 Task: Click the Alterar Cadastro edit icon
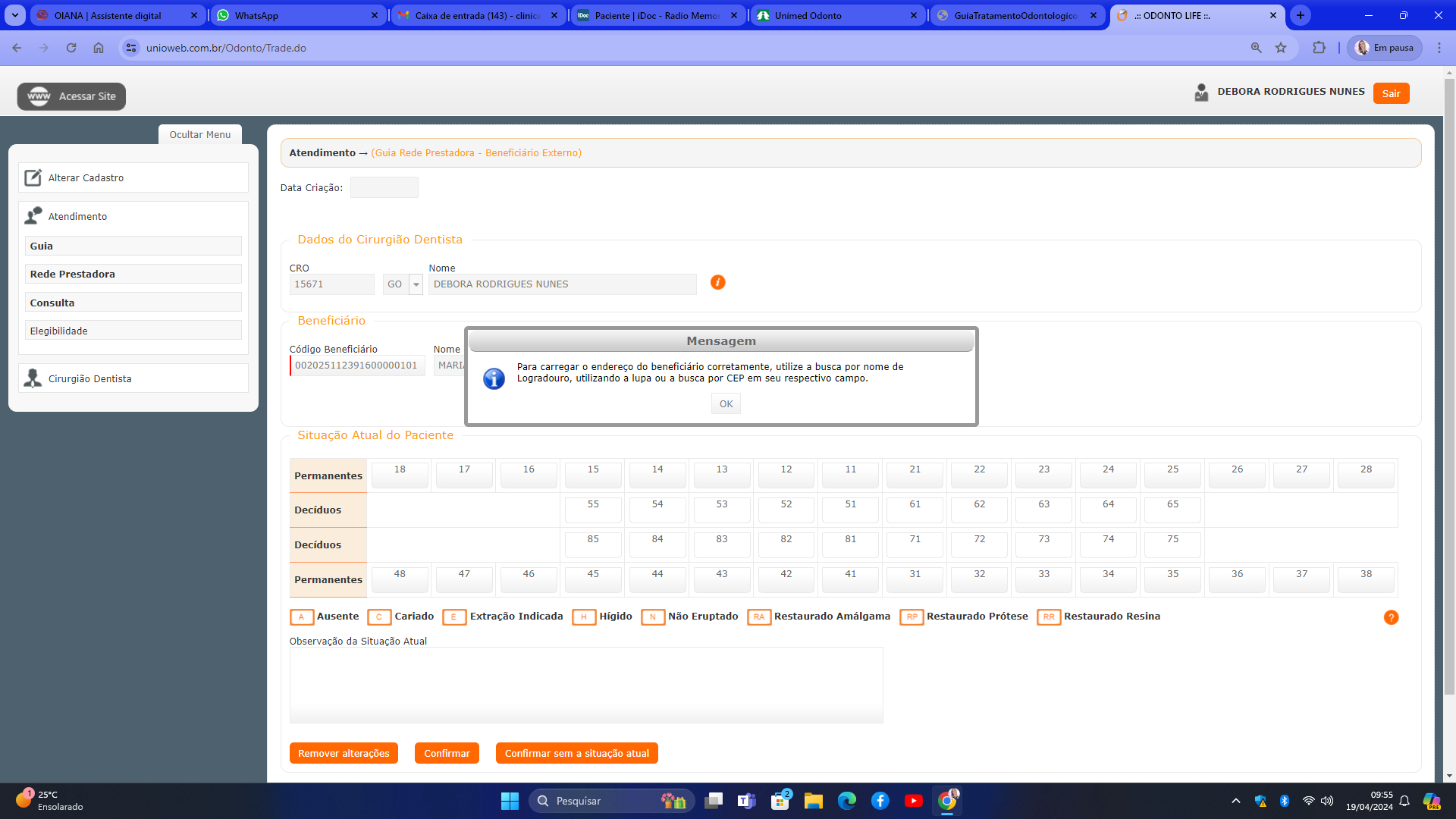click(33, 177)
